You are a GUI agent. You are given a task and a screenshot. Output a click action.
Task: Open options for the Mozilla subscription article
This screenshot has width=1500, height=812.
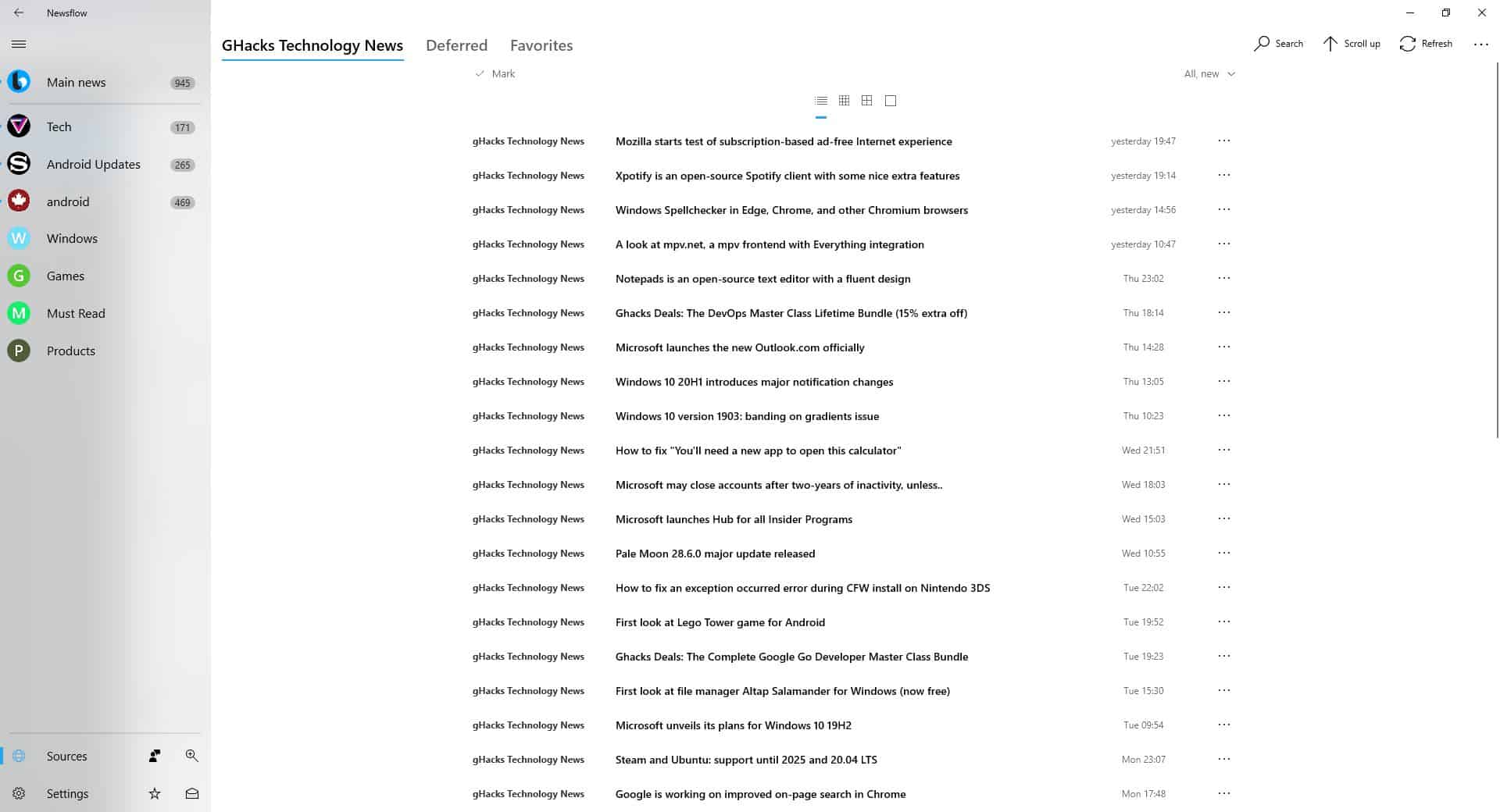[x=1224, y=141]
